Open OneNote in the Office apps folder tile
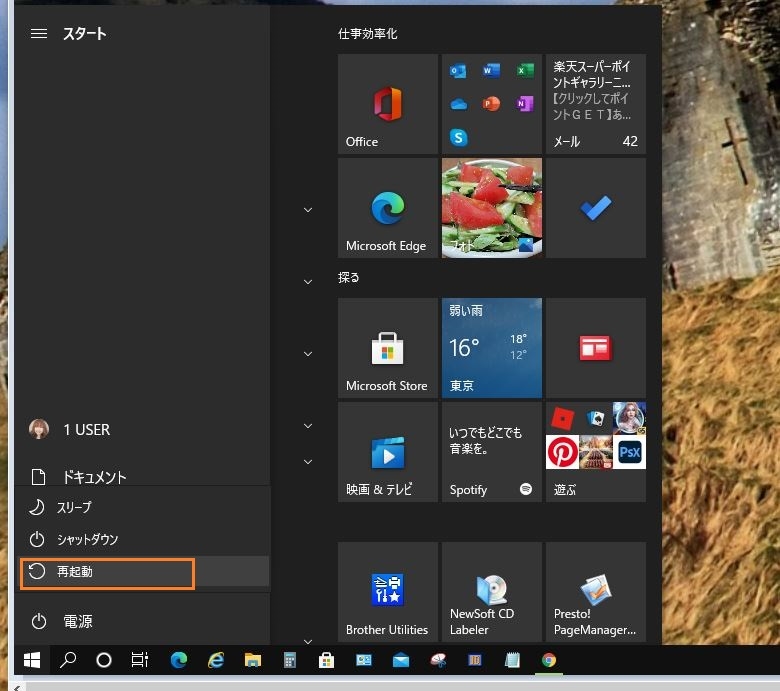780x691 pixels. click(525, 103)
